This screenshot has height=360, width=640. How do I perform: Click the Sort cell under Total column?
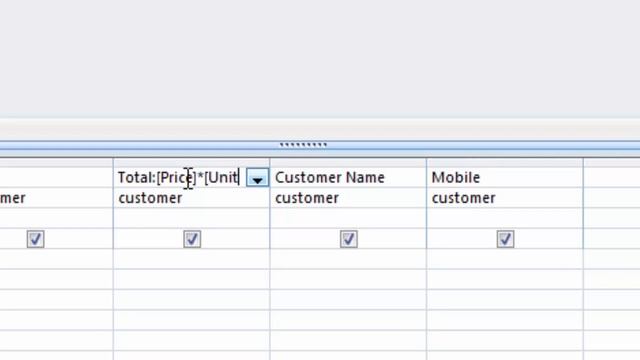tap(191, 218)
